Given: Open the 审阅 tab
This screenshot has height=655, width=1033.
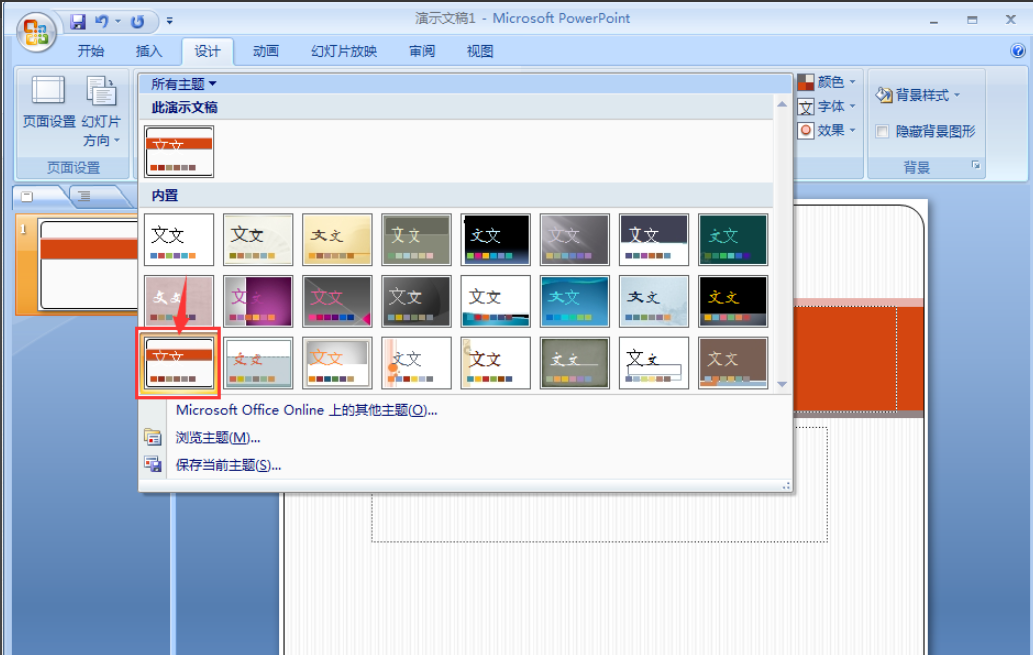Looking at the screenshot, I should point(422,51).
